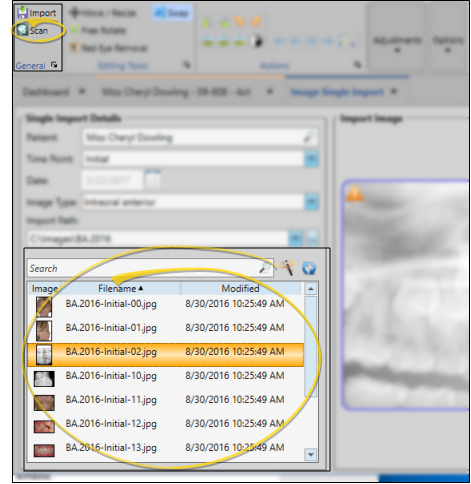Click the magnifier icon in Search box
Image resolution: width=471 pixels, height=484 pixels.
pyautogui.click(x=265, y=268)
